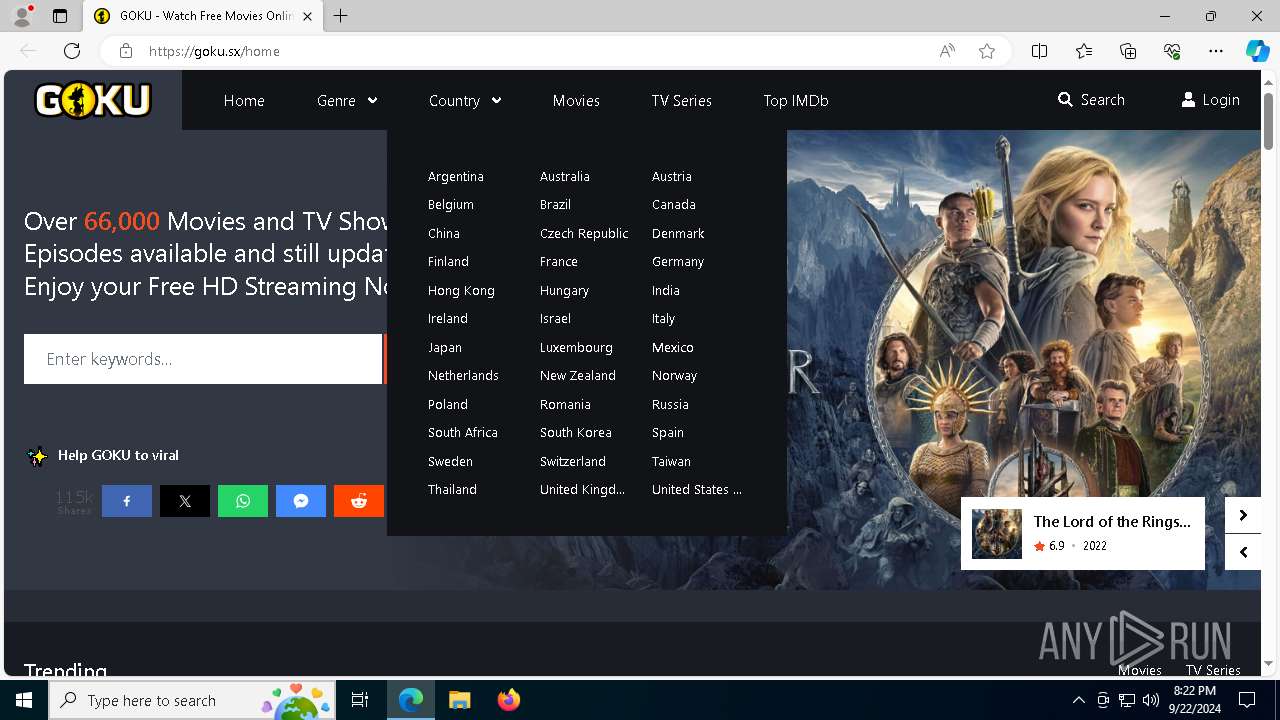View site information lock icon

tap(126, 51)
